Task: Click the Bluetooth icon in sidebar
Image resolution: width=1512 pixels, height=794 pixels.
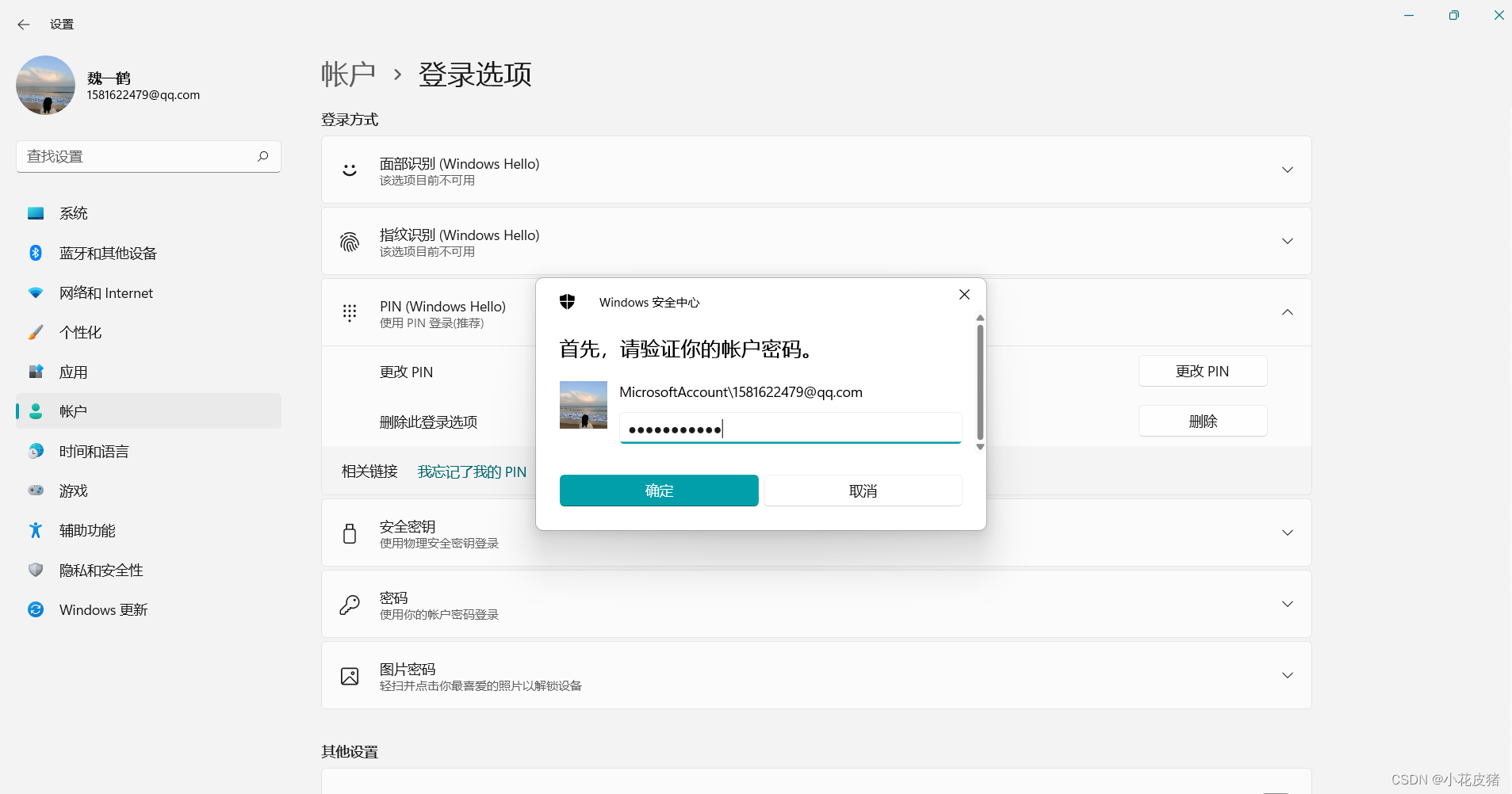Action: (36, 253)
